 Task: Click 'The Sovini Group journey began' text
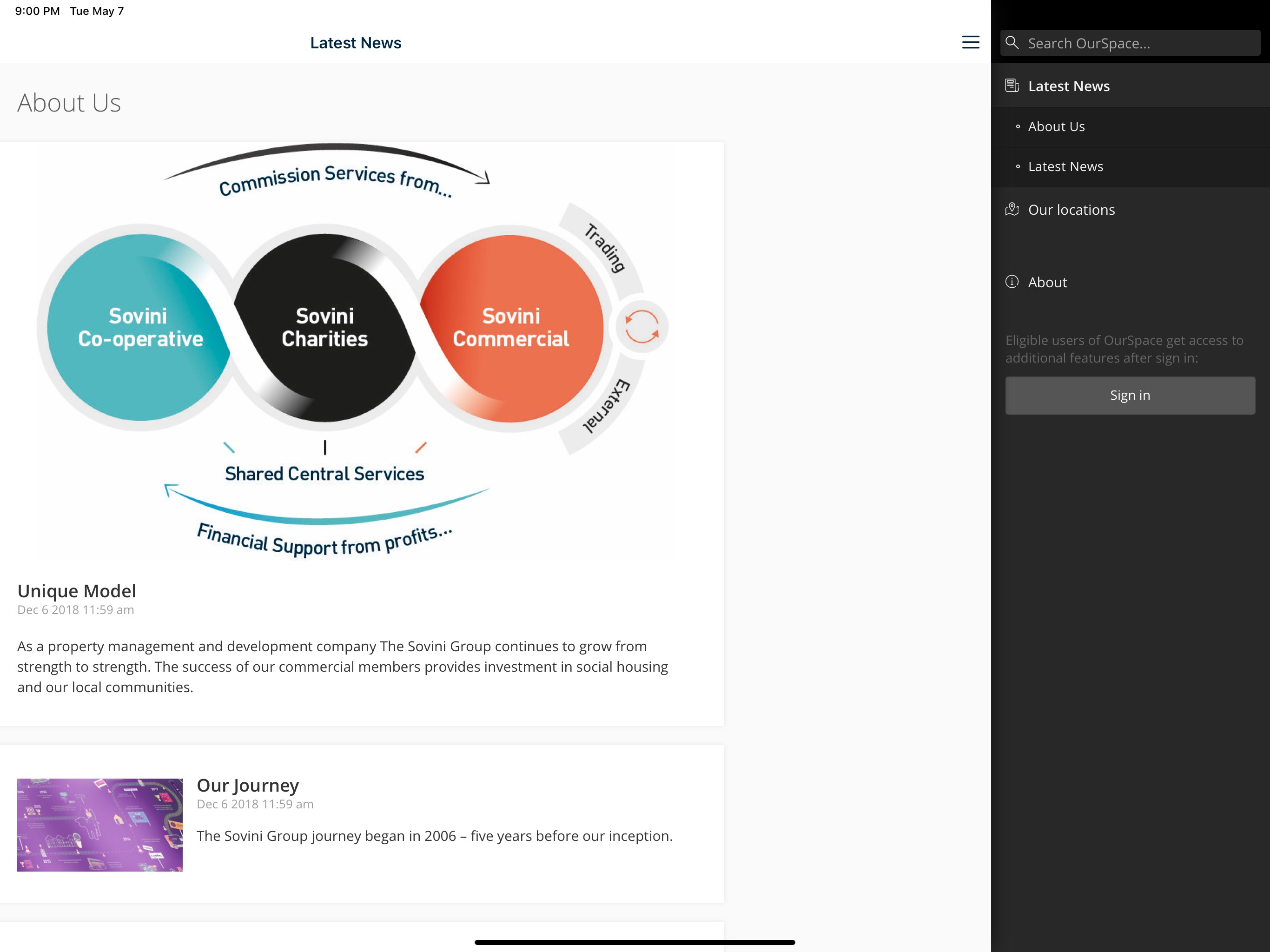(435, 836)
